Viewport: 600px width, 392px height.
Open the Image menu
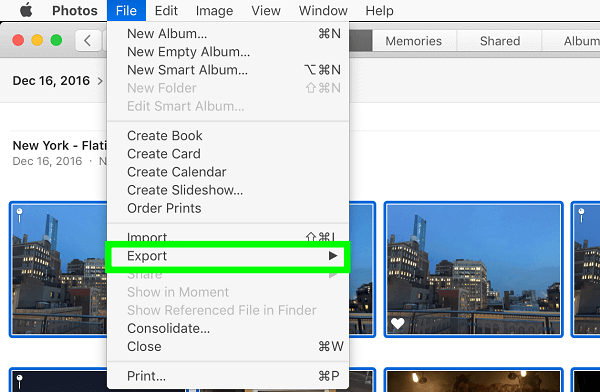214,11
